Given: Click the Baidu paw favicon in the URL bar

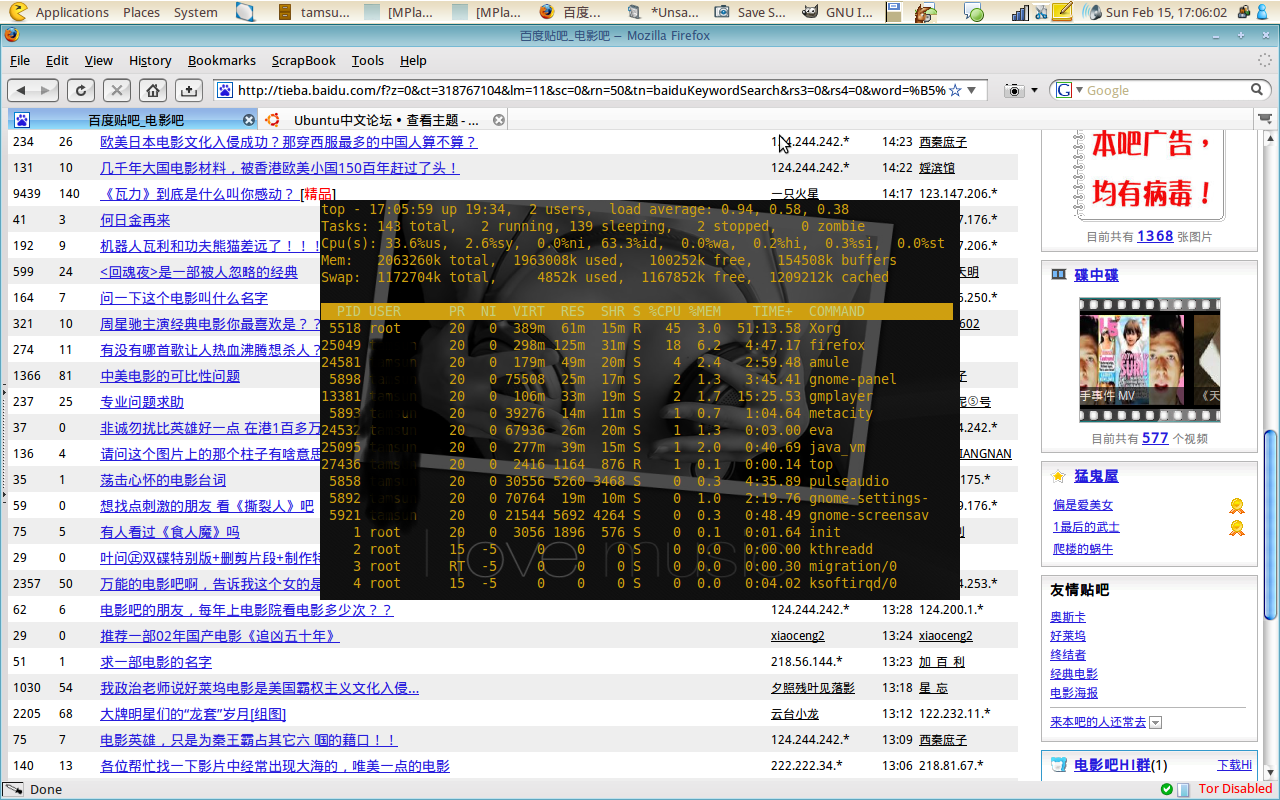Looking at the screenshot, I should coord(226,90).
